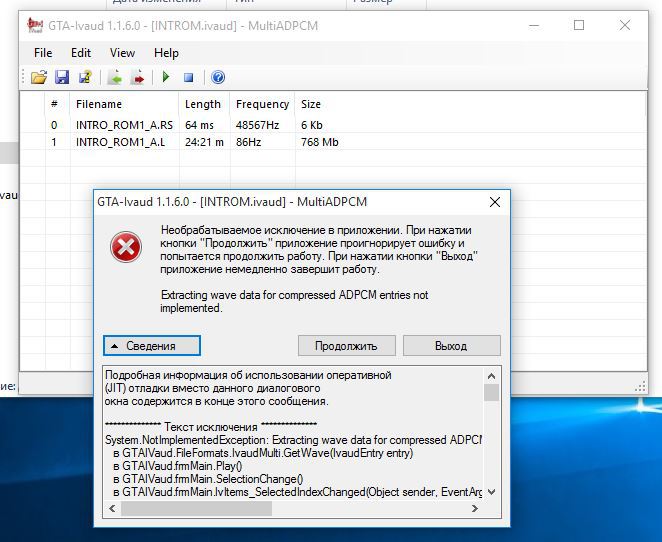Image resolution: width=662 pixels, height=542 pixels.
Task: Click the 768 Mb size cell
Action: click(x=320, y=142)
